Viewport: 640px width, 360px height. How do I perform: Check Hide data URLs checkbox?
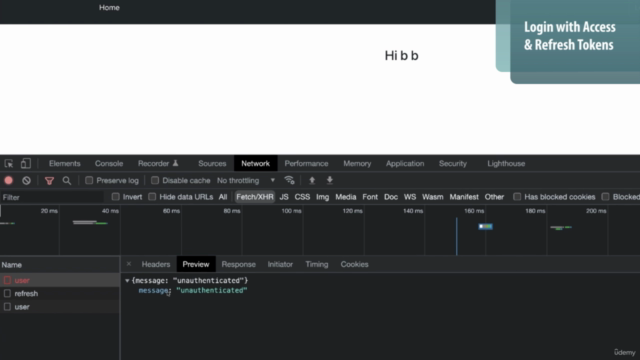[152, 197]
